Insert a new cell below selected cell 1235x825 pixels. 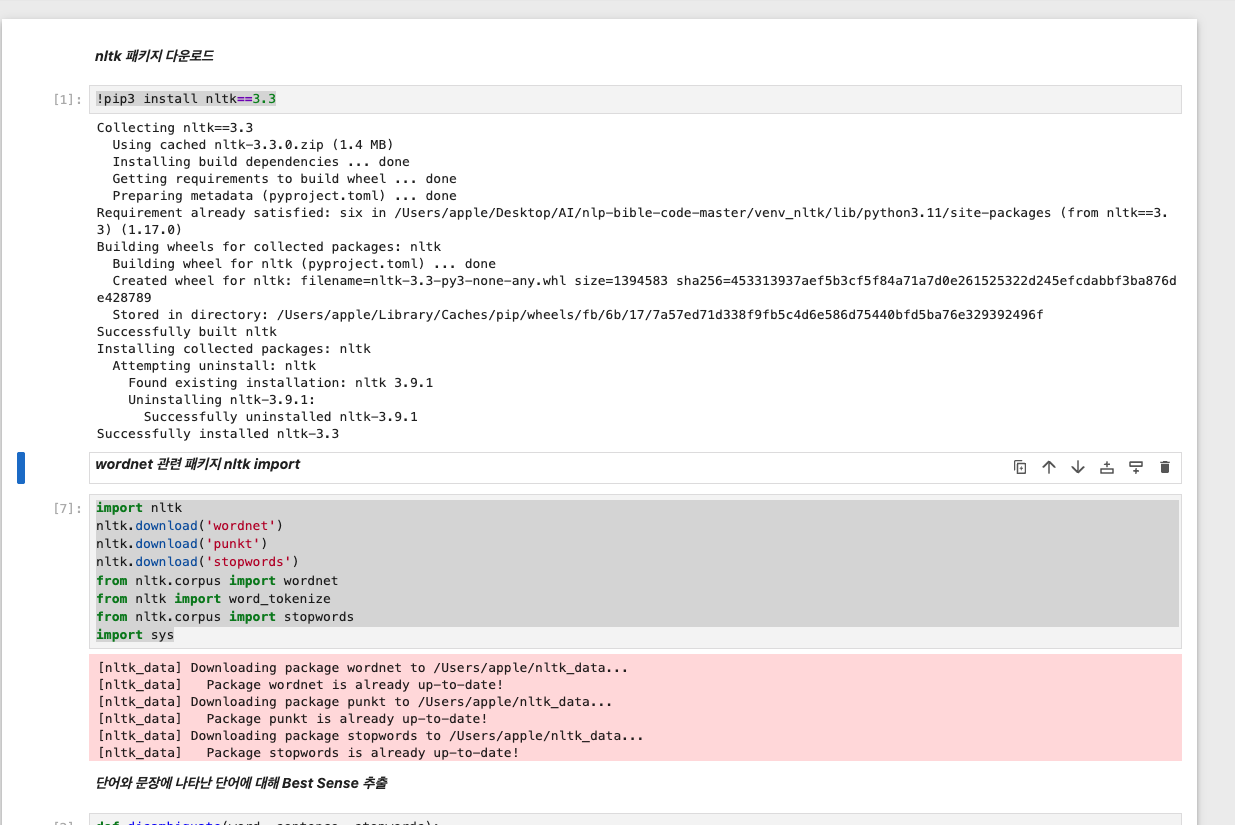point(1136,467)
